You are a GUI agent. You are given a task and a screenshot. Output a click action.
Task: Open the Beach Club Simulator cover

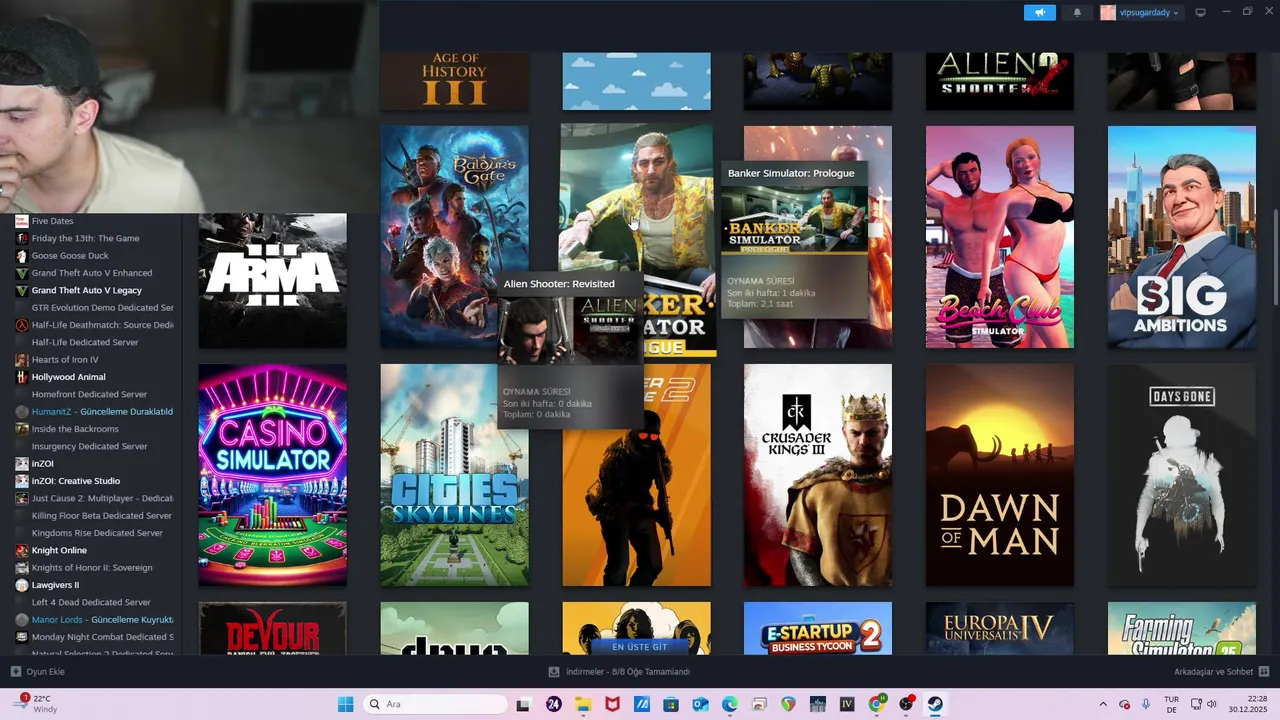[x=1000, y=237]
